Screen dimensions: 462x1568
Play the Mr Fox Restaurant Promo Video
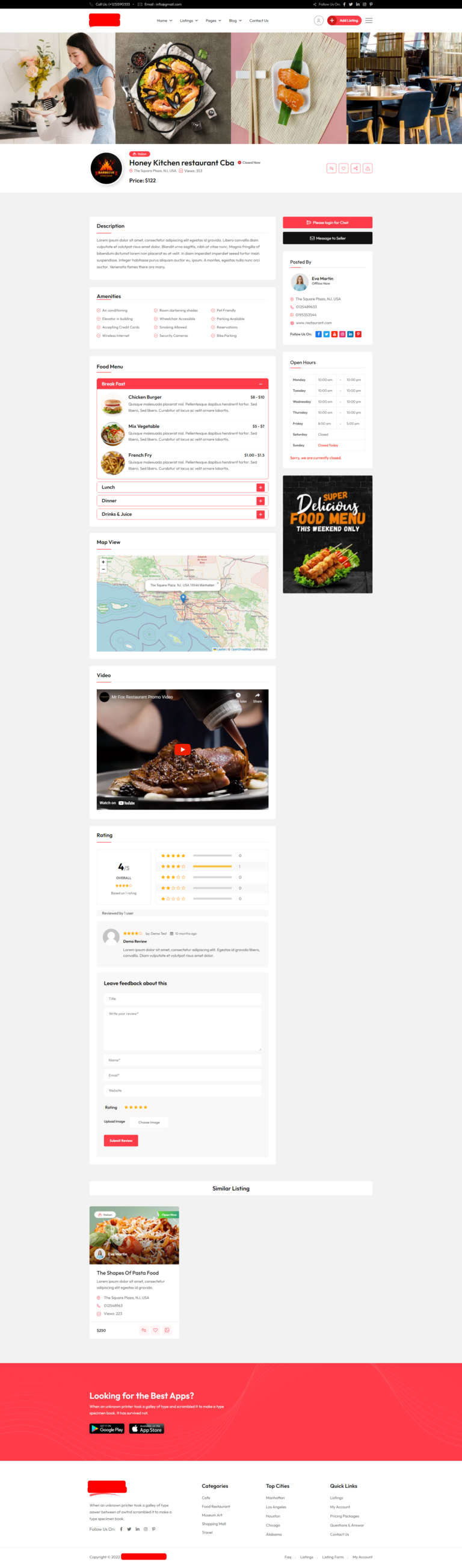183,750
